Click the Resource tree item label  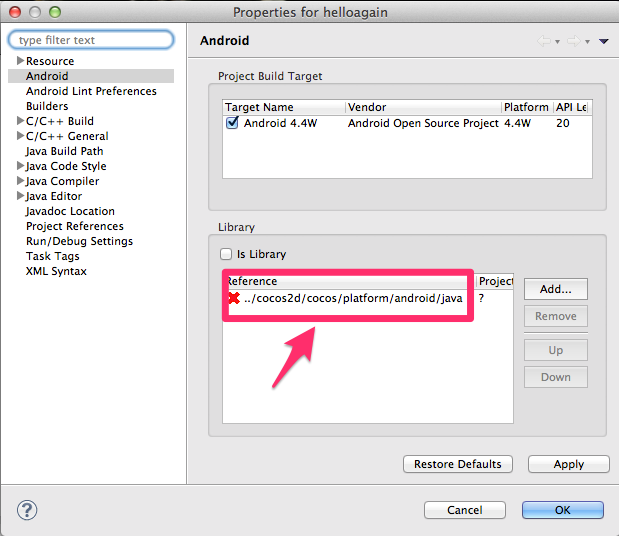coord(50,61)
